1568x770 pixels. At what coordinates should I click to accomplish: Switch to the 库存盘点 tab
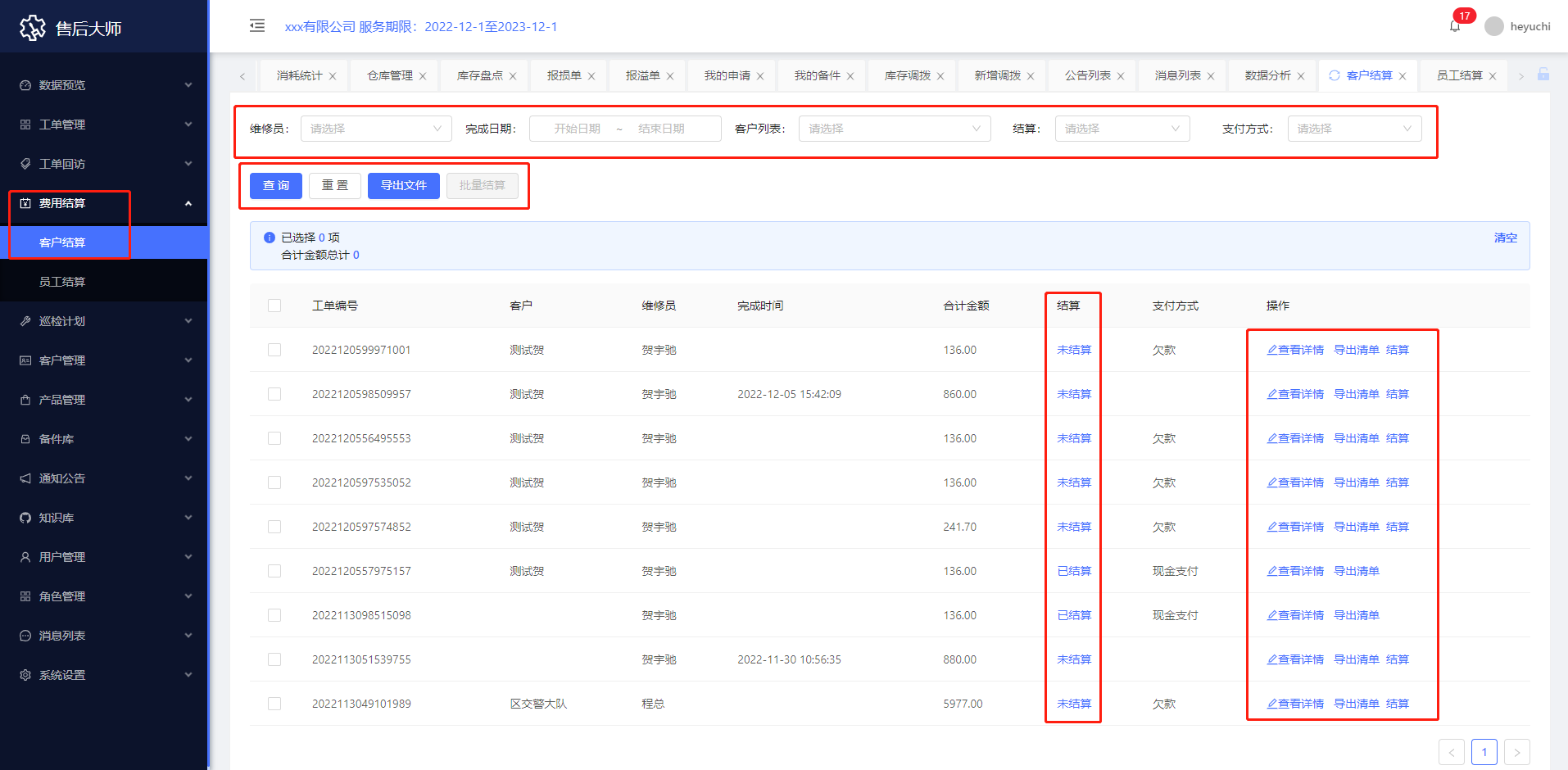[x=479, y=75]
